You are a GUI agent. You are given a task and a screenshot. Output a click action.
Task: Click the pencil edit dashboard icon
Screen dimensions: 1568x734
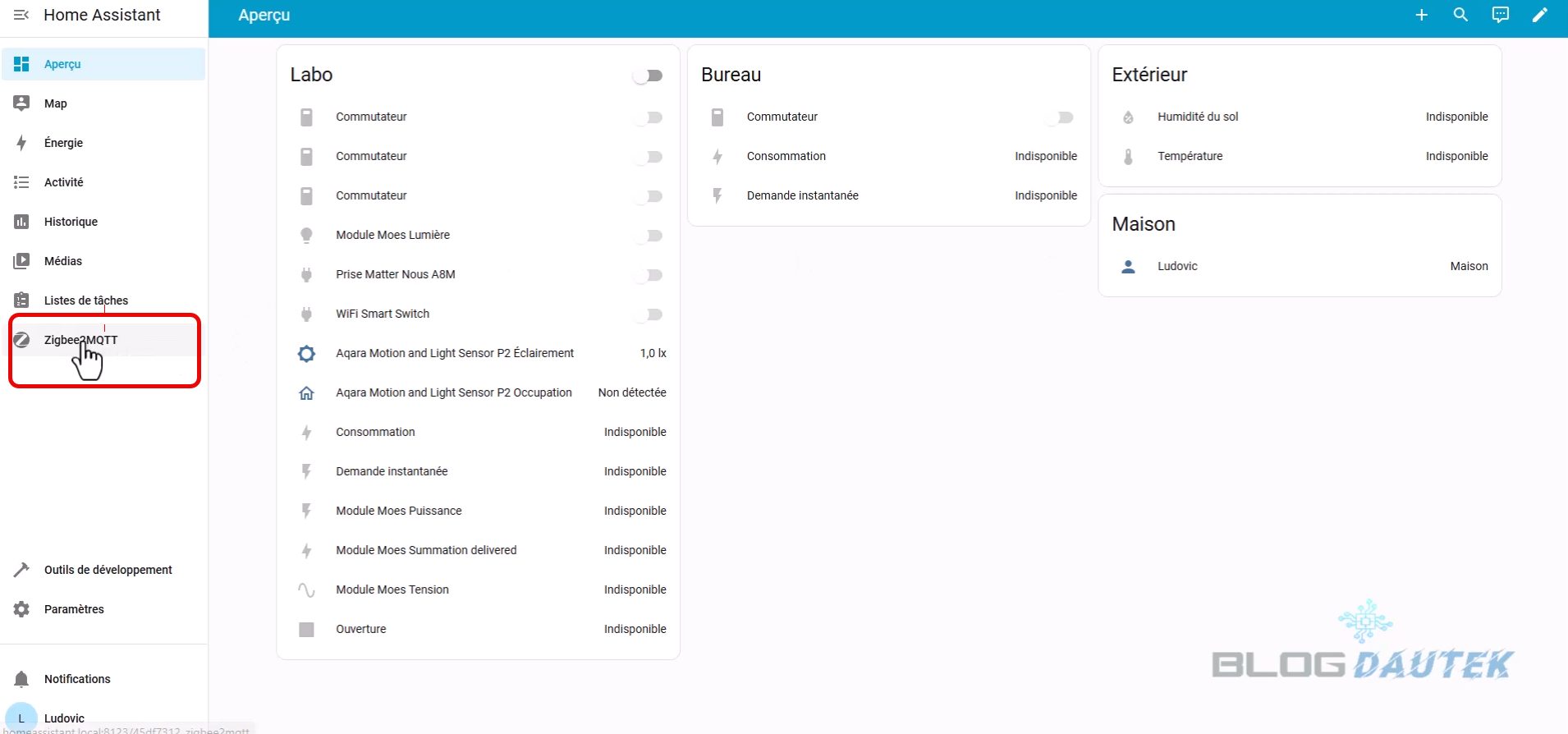point(1539,15)
